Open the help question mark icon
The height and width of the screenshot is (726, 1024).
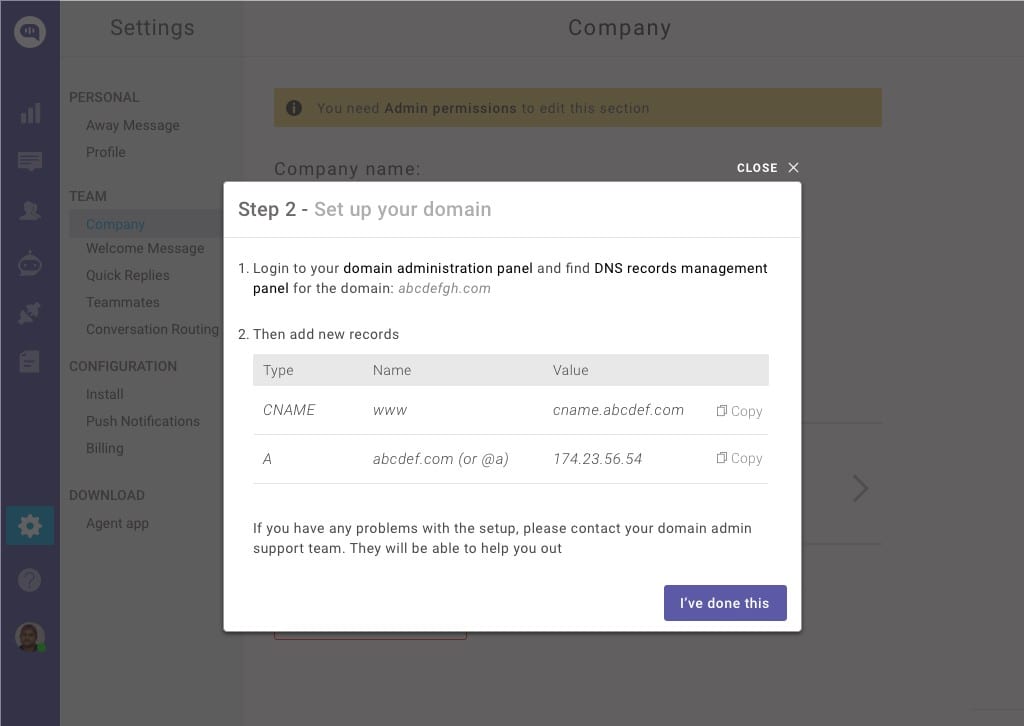(x=30, y=580)
